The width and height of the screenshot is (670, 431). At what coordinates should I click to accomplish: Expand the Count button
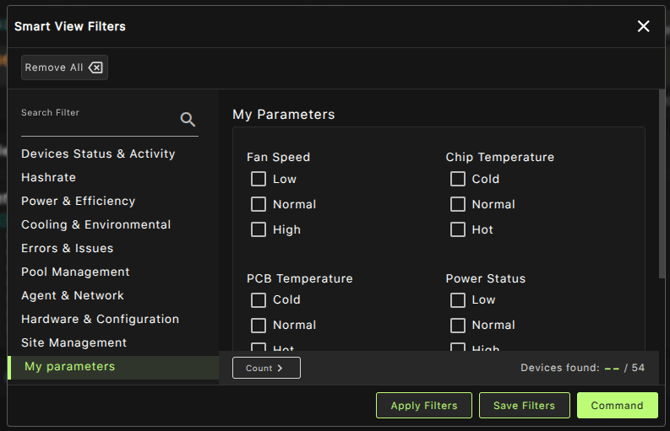[x=266, y=368]
